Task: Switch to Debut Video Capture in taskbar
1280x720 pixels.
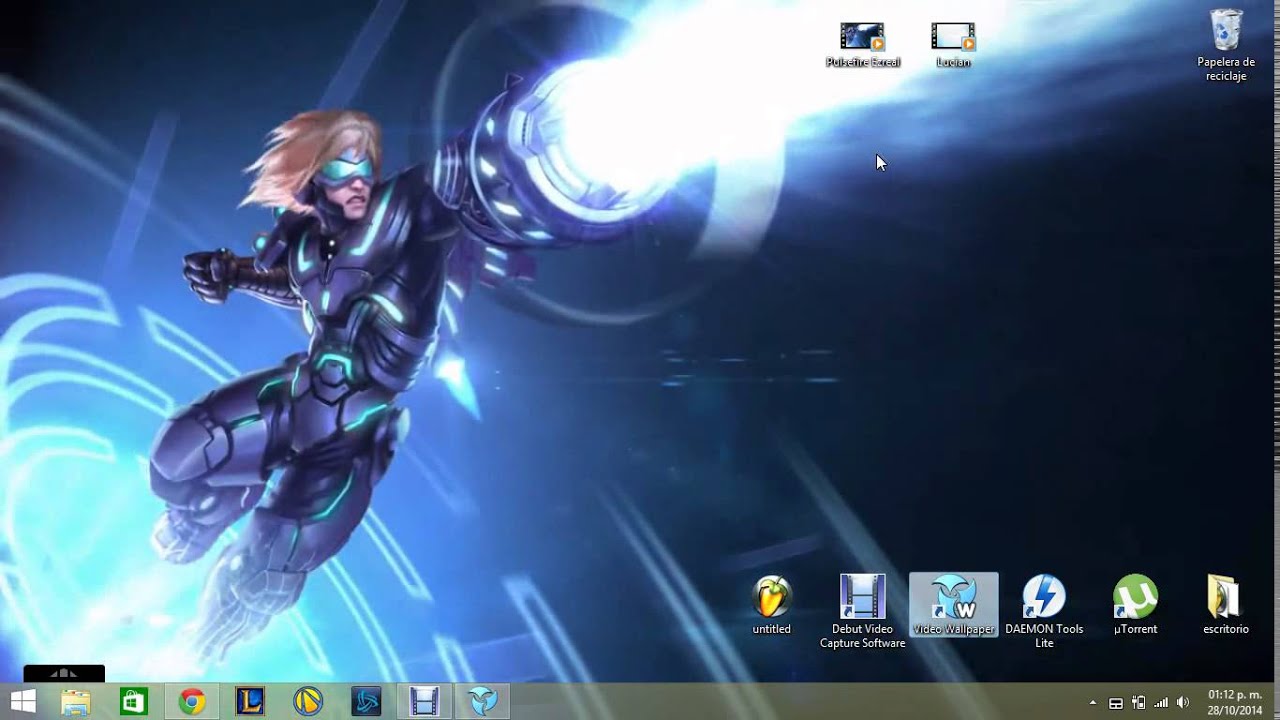Action: (424, 702)
